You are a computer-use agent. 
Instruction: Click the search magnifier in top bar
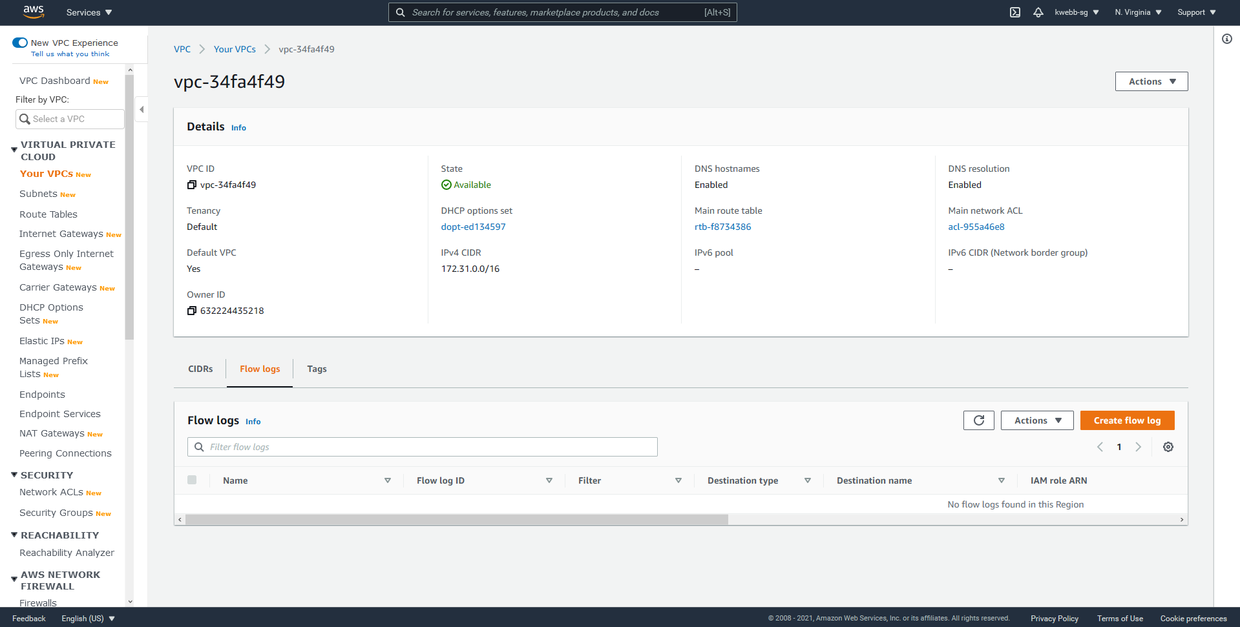[400, 12]
